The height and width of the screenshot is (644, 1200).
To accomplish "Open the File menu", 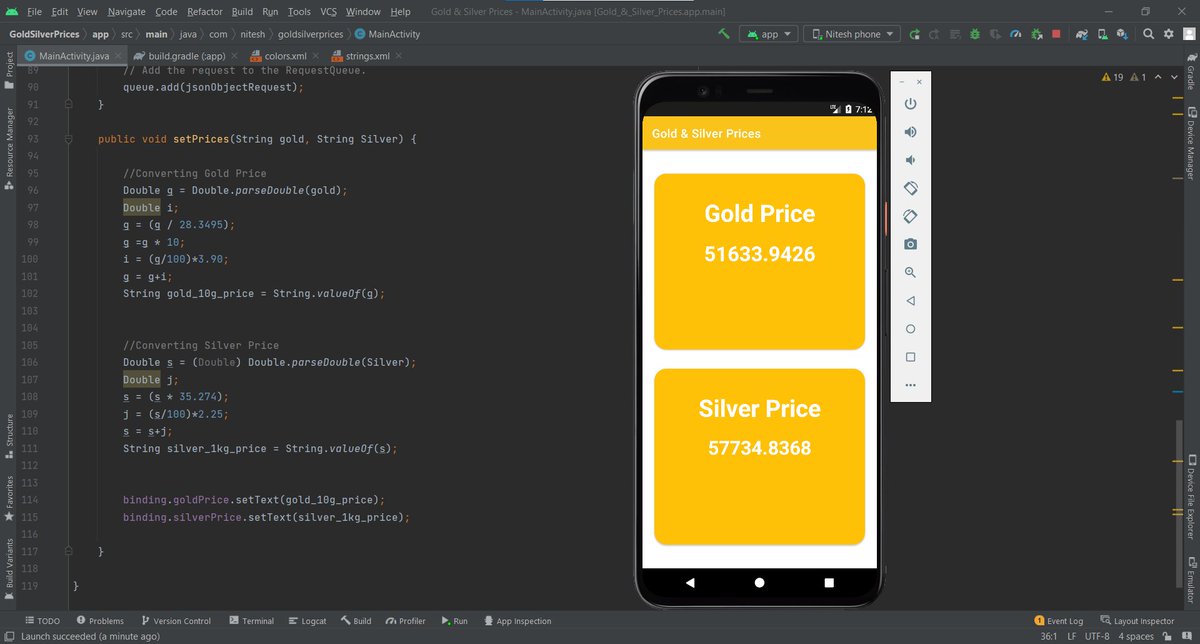I will [34, 11].
